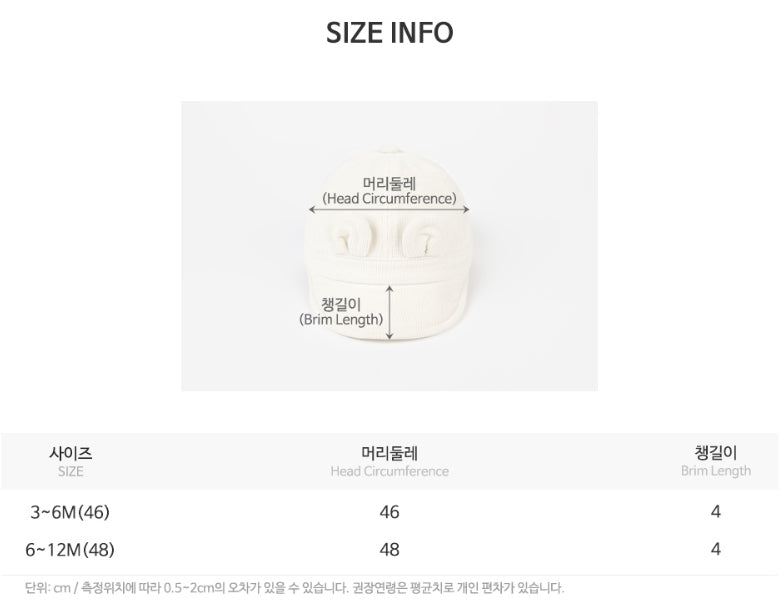The width and height of the screenshot is (780, 606).
Task: Click the Head Circumference column header in table
Action: tap(389, 461)
